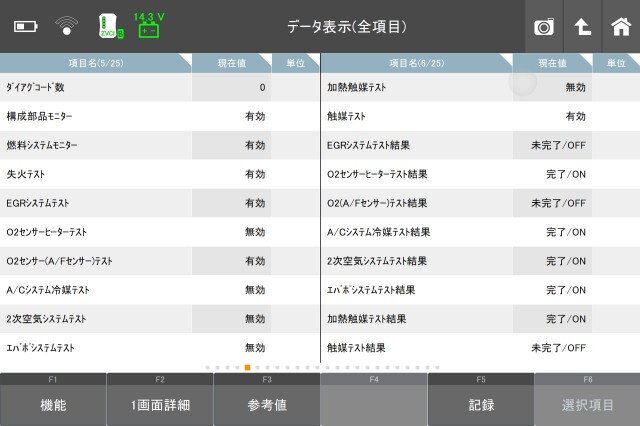Select the highlighted orange page indicator dot
This screenshot has width=640, height=426.
(x=247, y=368)
